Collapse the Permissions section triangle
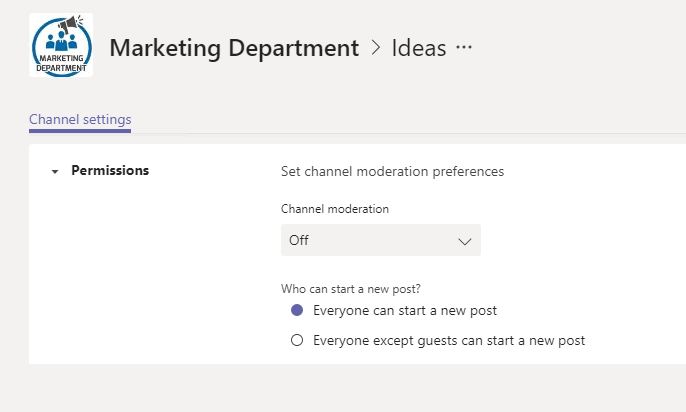Screen dimensions: 686x412 (54, 171)
